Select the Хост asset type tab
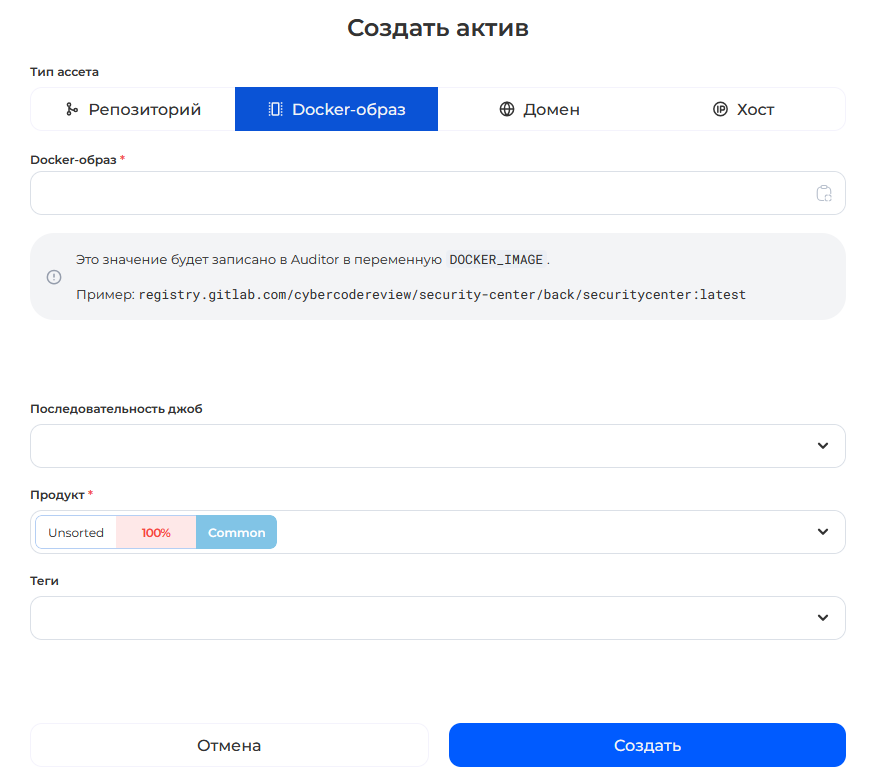Screen dimensions: 878x780 pos(743,110)
